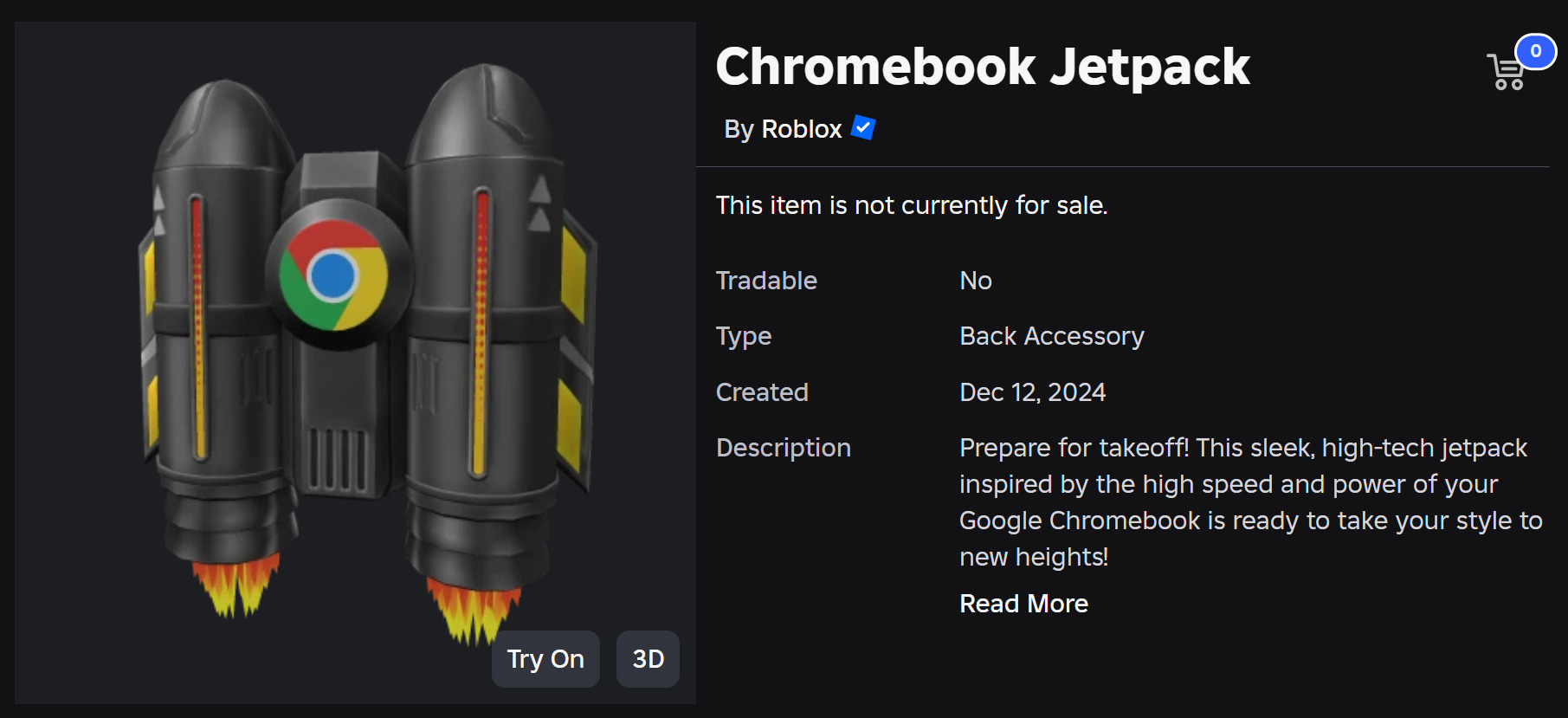Open the Roblox creator profile link
The width and height of the screenshot is (1568, 718).
[801, 129]
